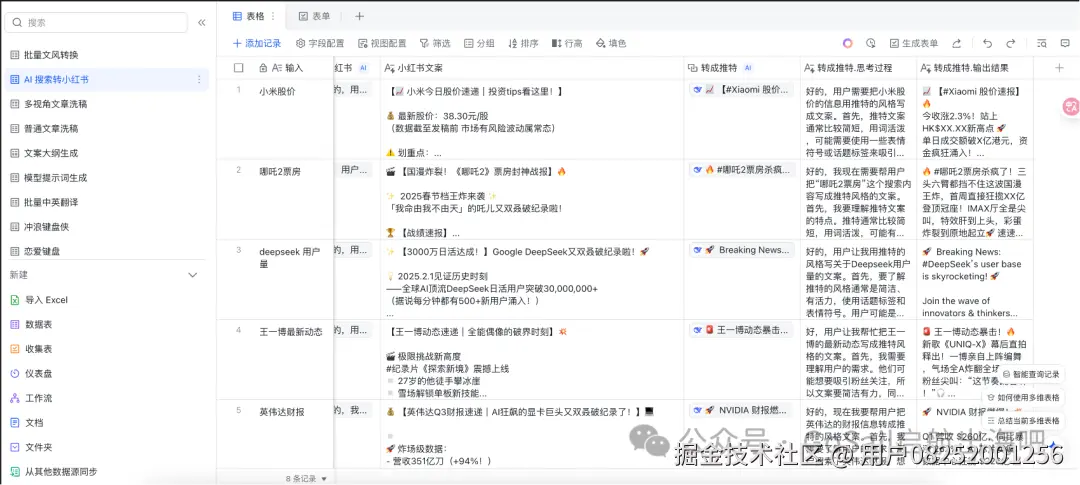Click the 如何使用多维表格 suggestion

coord(1023,398)
